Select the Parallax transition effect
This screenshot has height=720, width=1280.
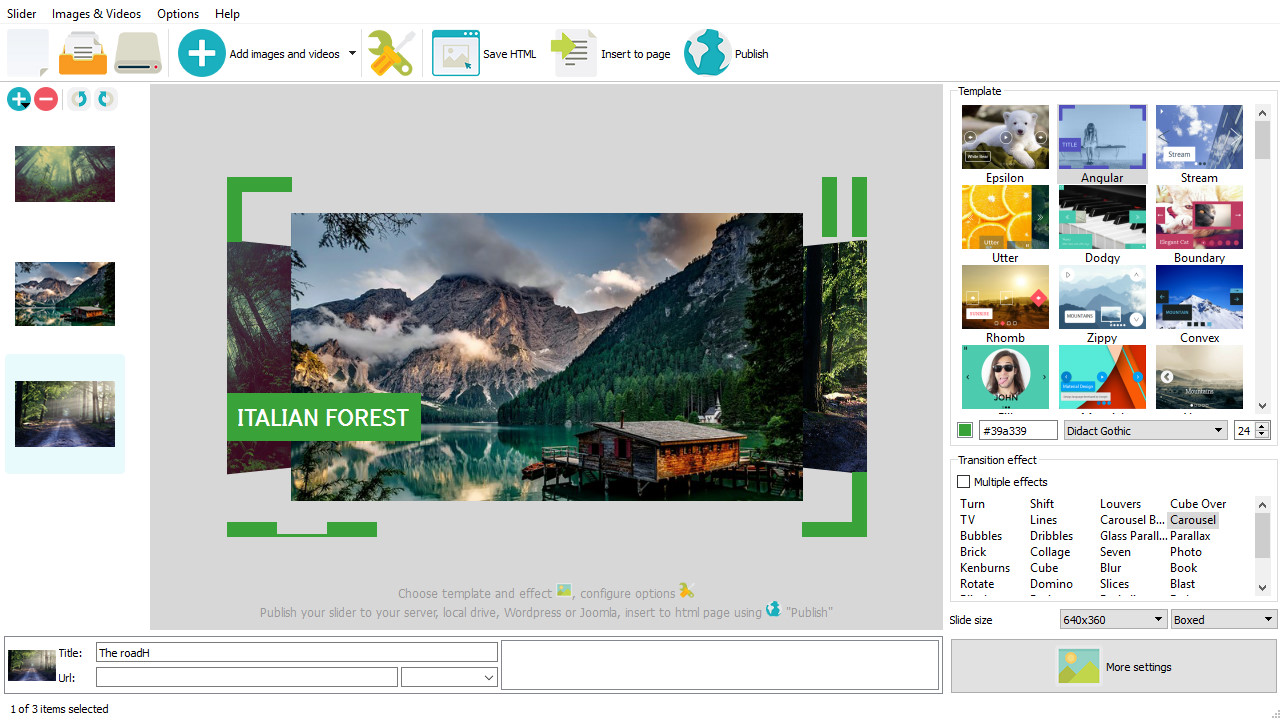(1190, 536)
